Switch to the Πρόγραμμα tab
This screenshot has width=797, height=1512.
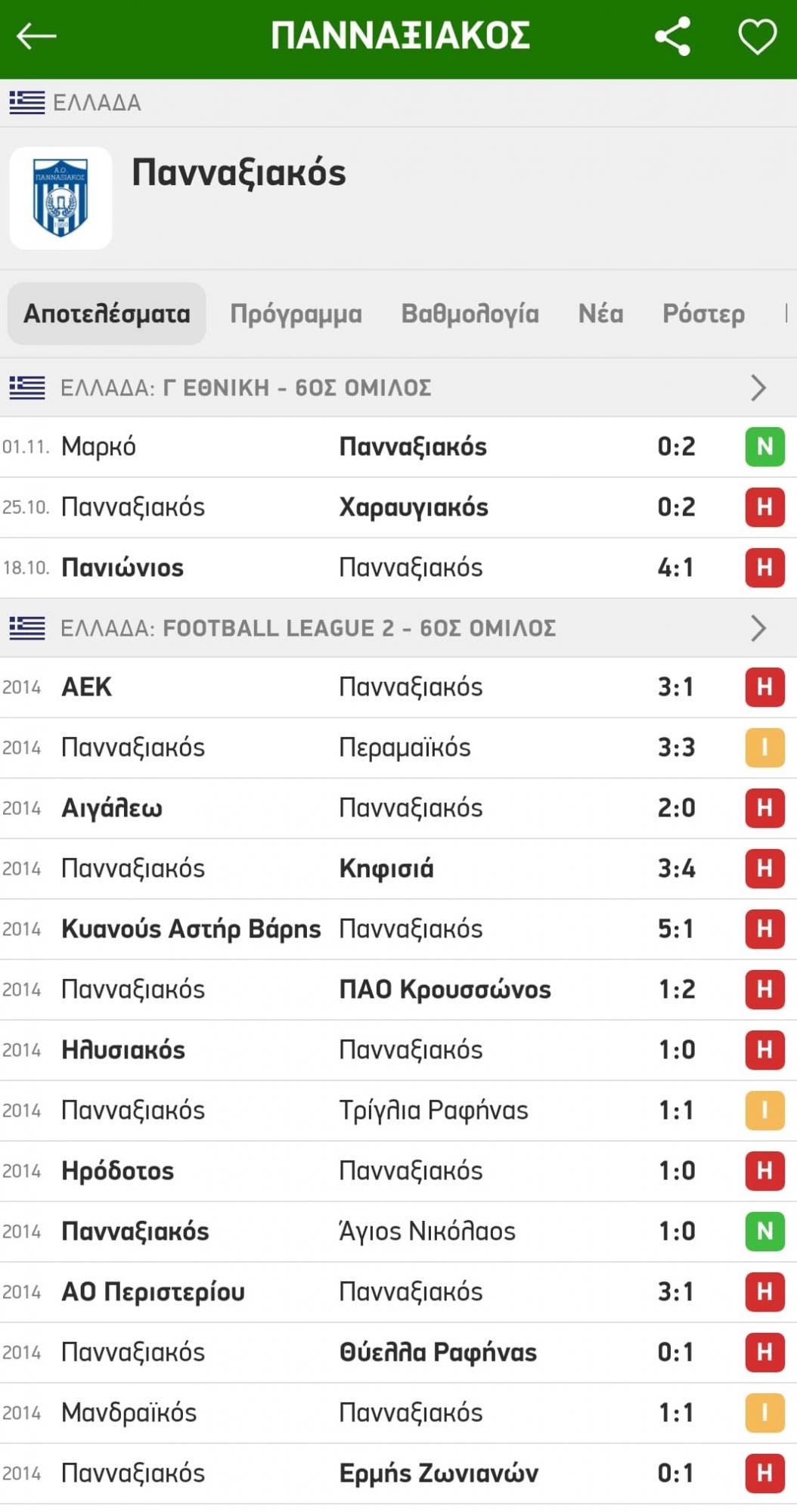[x=296, y=314]
